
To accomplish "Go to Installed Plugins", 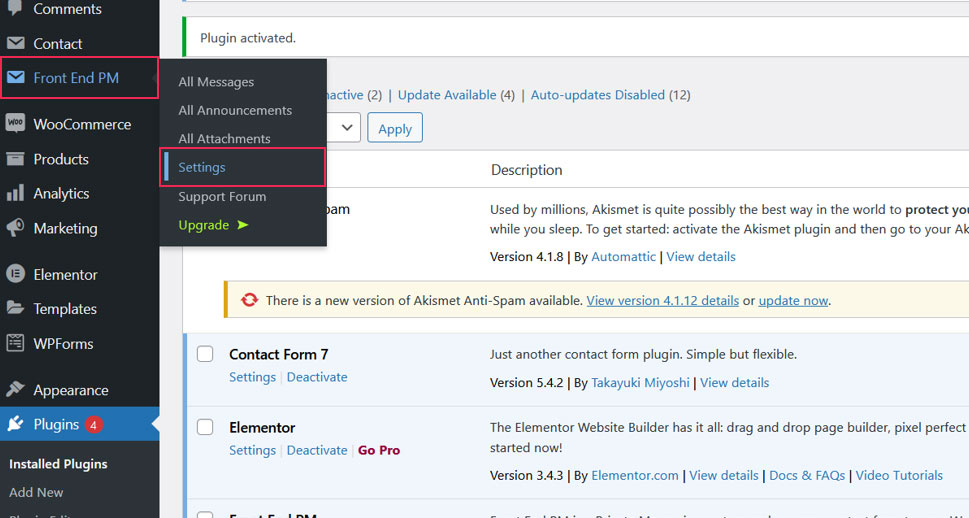I will pyautogui.click(x=58, y=464).
